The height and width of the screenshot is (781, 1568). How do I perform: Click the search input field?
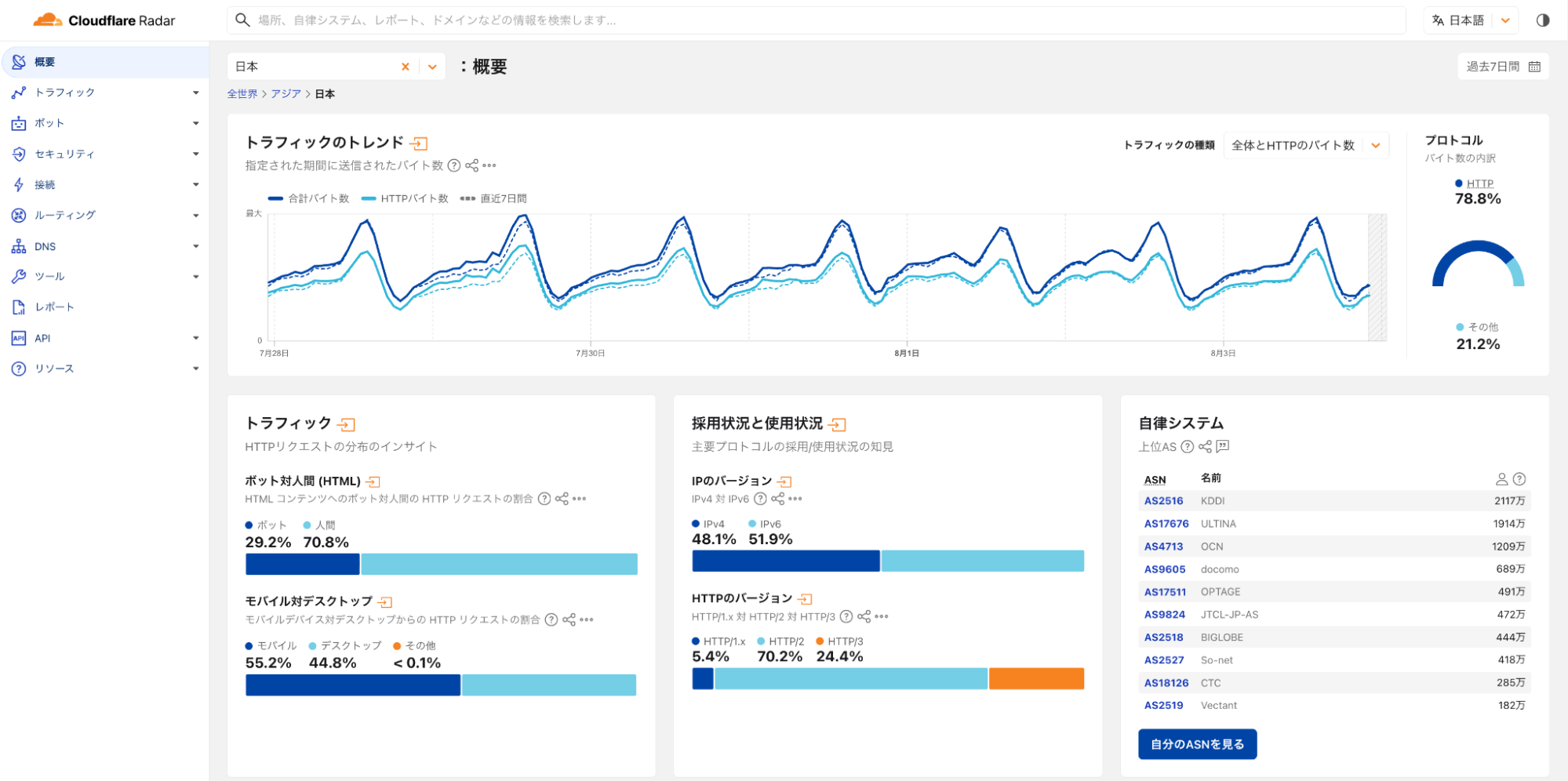[x=816, y=20]
